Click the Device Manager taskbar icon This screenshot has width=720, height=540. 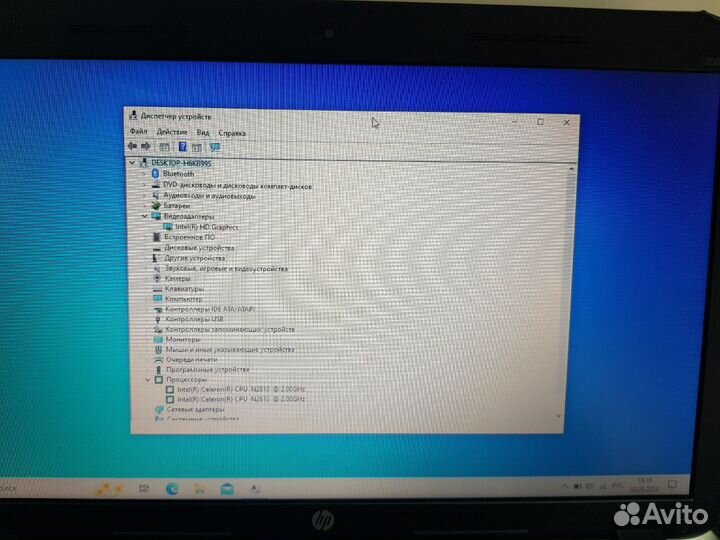[254, 489]
